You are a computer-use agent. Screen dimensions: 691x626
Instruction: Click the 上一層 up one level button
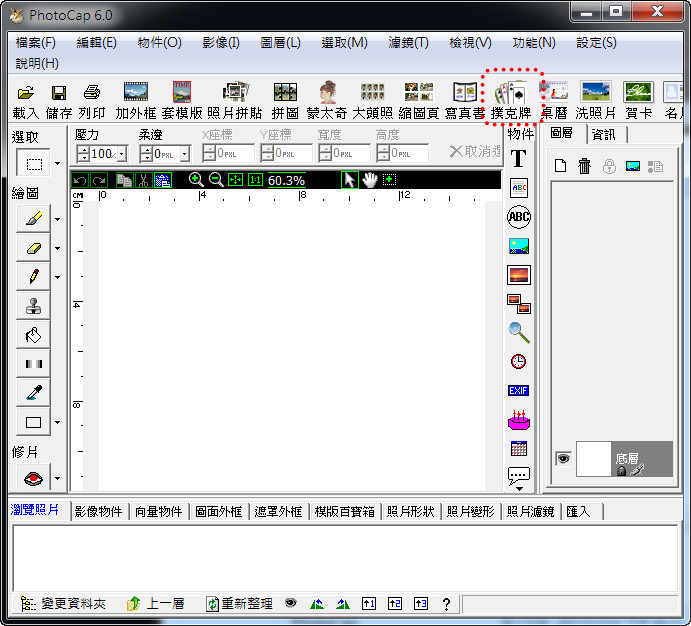click(155, 604)
